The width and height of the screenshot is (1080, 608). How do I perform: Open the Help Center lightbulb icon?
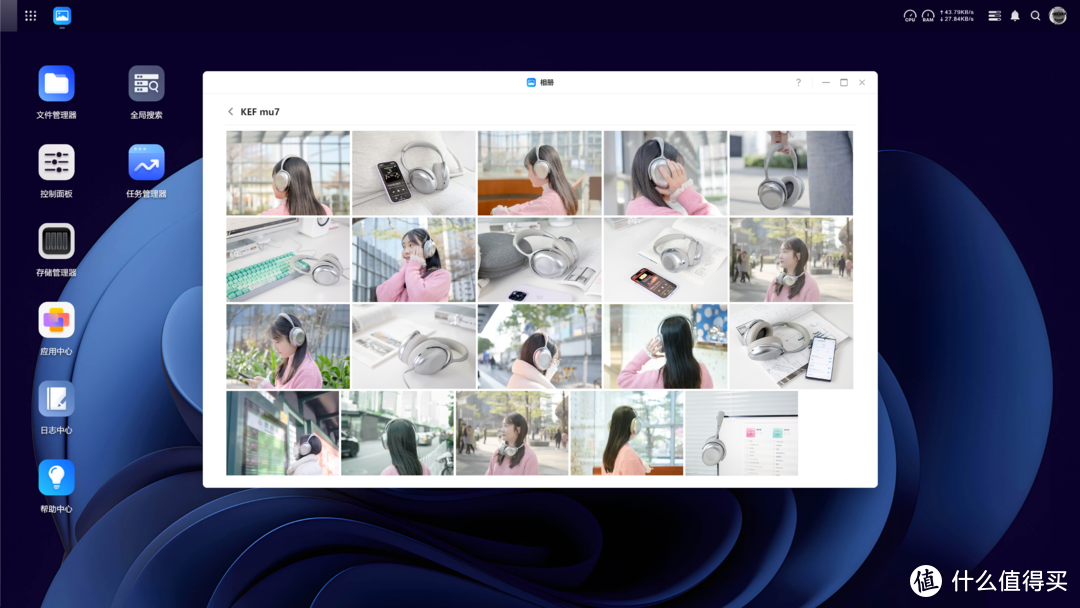click(x=57, y=478)
